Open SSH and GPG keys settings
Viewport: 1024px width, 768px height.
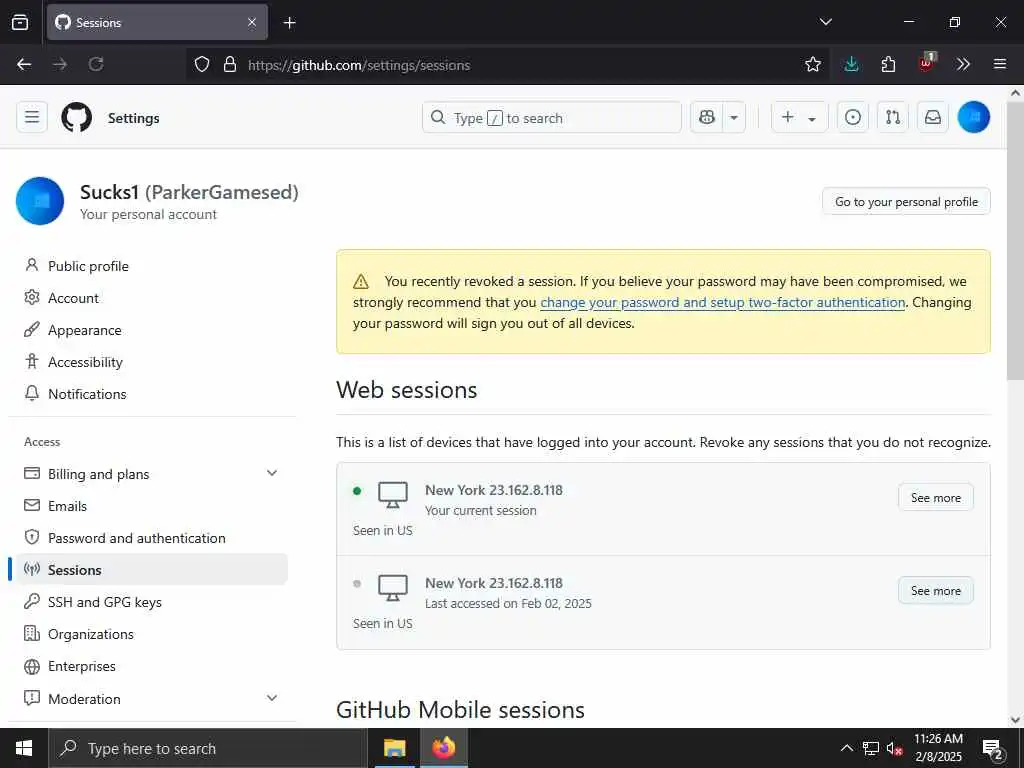(x=105, y=602)
